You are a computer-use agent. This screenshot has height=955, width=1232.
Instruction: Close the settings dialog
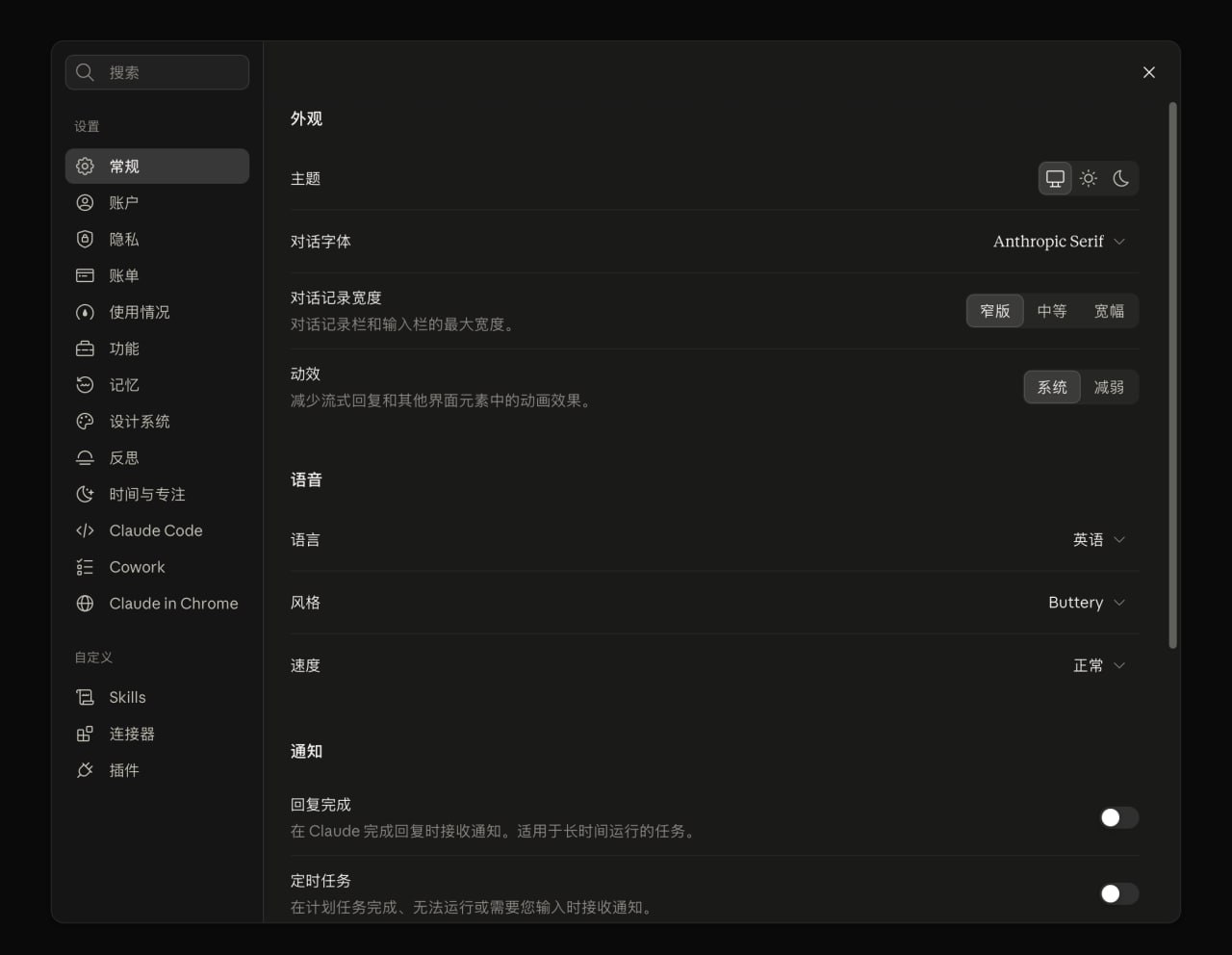click(x=1148, y=72)
